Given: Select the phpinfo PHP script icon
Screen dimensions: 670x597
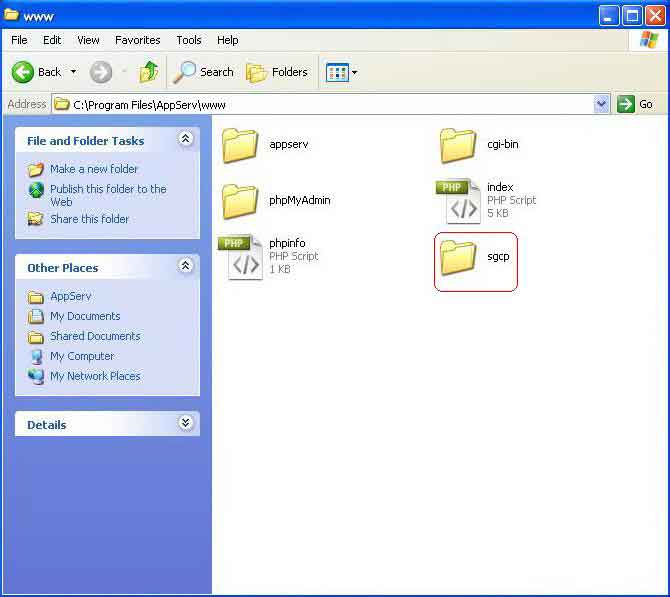Looking at the screenshot, I should 240,257.
